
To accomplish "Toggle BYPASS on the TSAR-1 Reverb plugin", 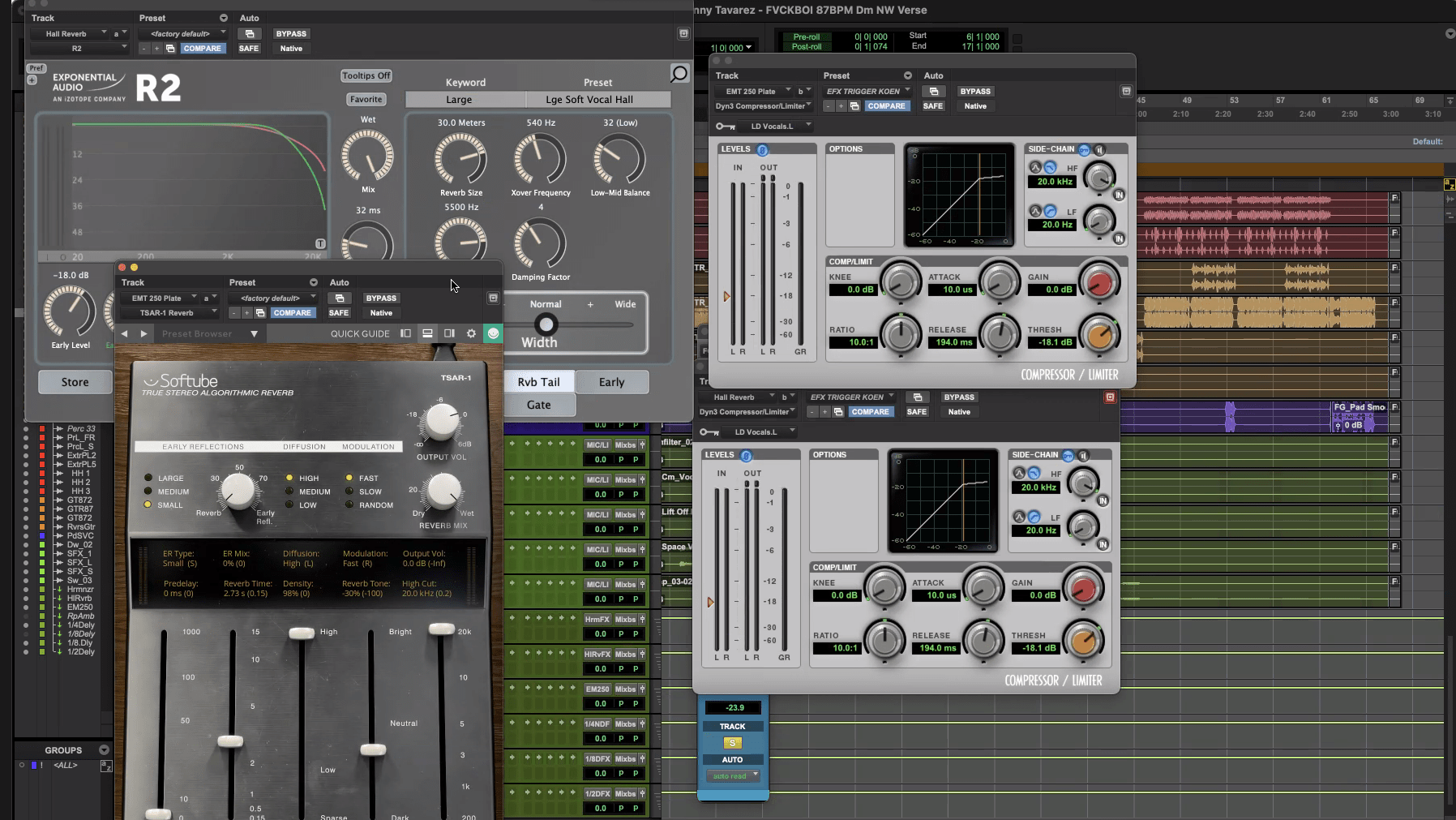I will [381, 298].
